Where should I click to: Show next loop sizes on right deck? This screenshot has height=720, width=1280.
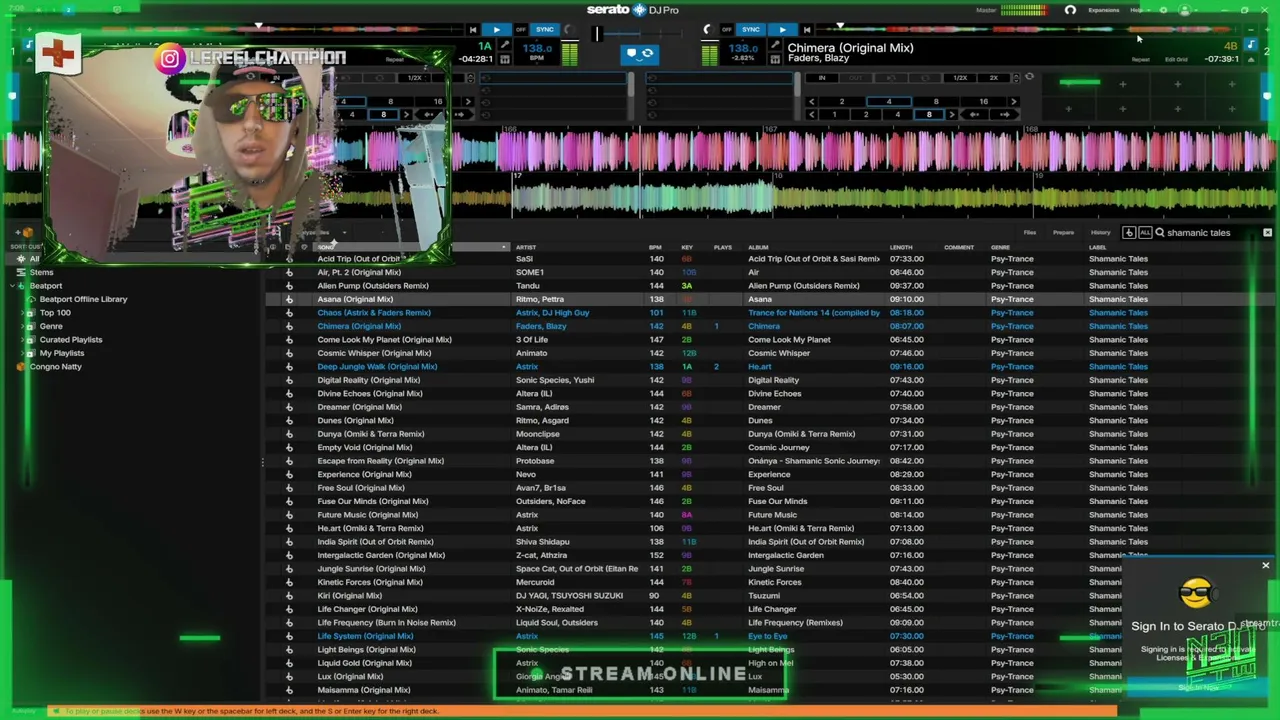point(1013,101)
